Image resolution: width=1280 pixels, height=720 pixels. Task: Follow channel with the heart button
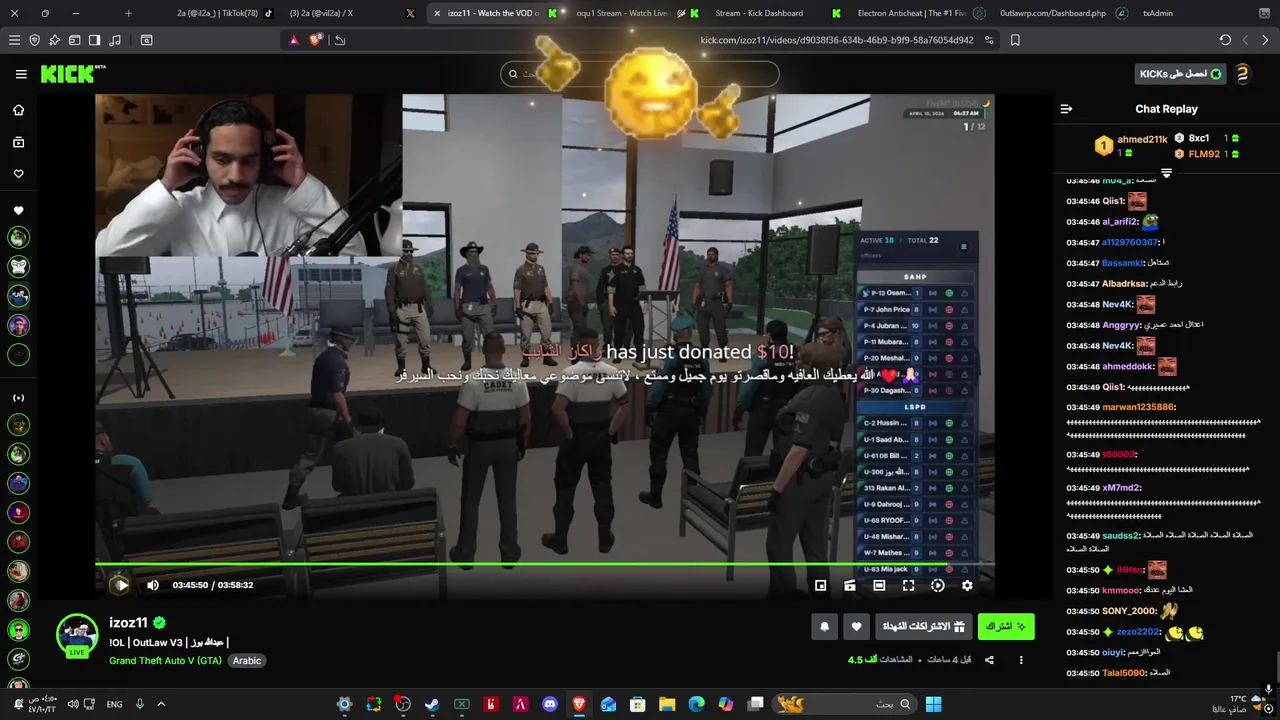(x=857, y=626)
